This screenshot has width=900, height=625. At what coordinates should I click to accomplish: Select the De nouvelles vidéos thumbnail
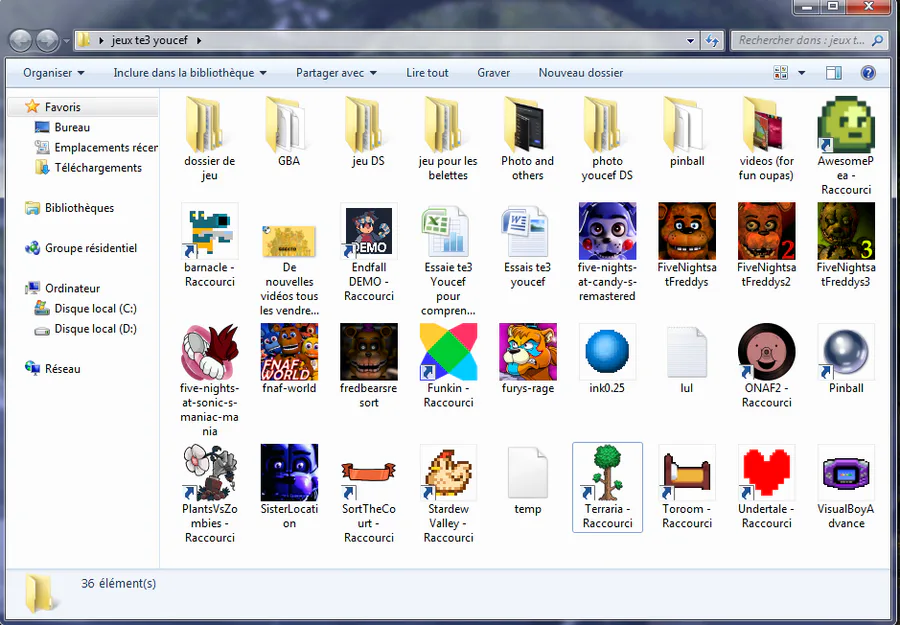click(289, 241)
